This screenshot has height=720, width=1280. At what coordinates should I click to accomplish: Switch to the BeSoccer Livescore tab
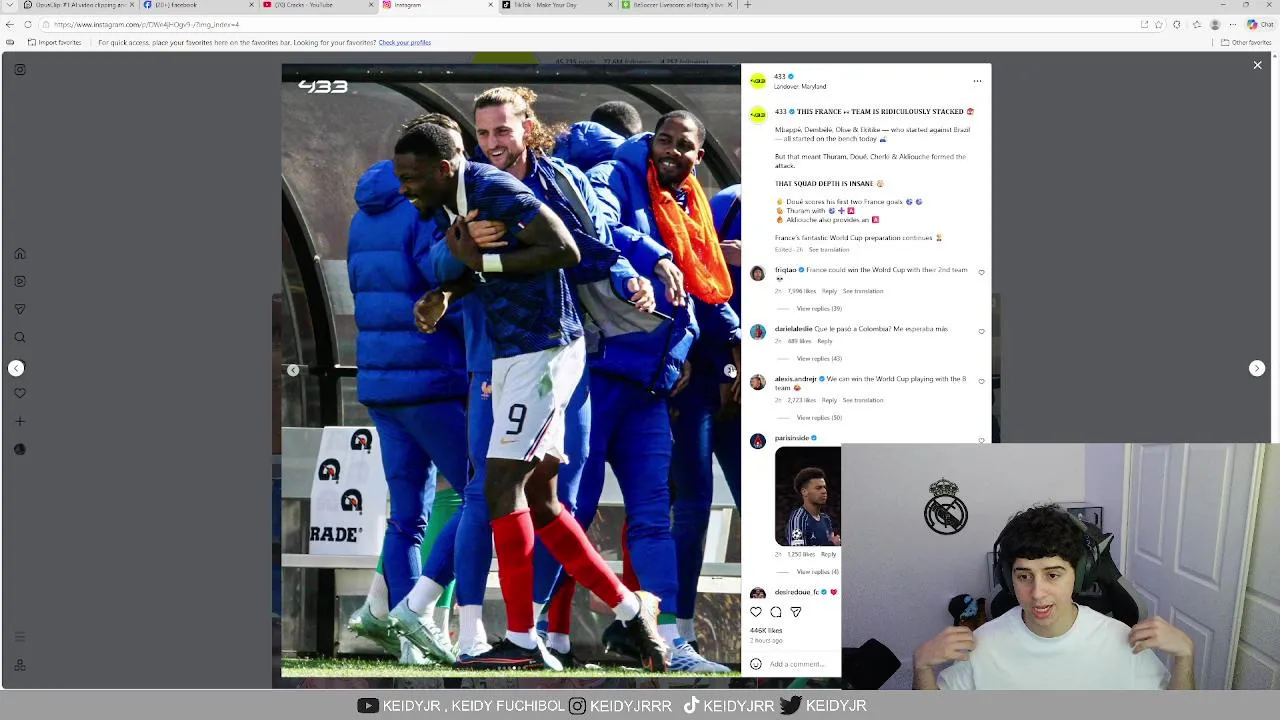pos(676,5)
